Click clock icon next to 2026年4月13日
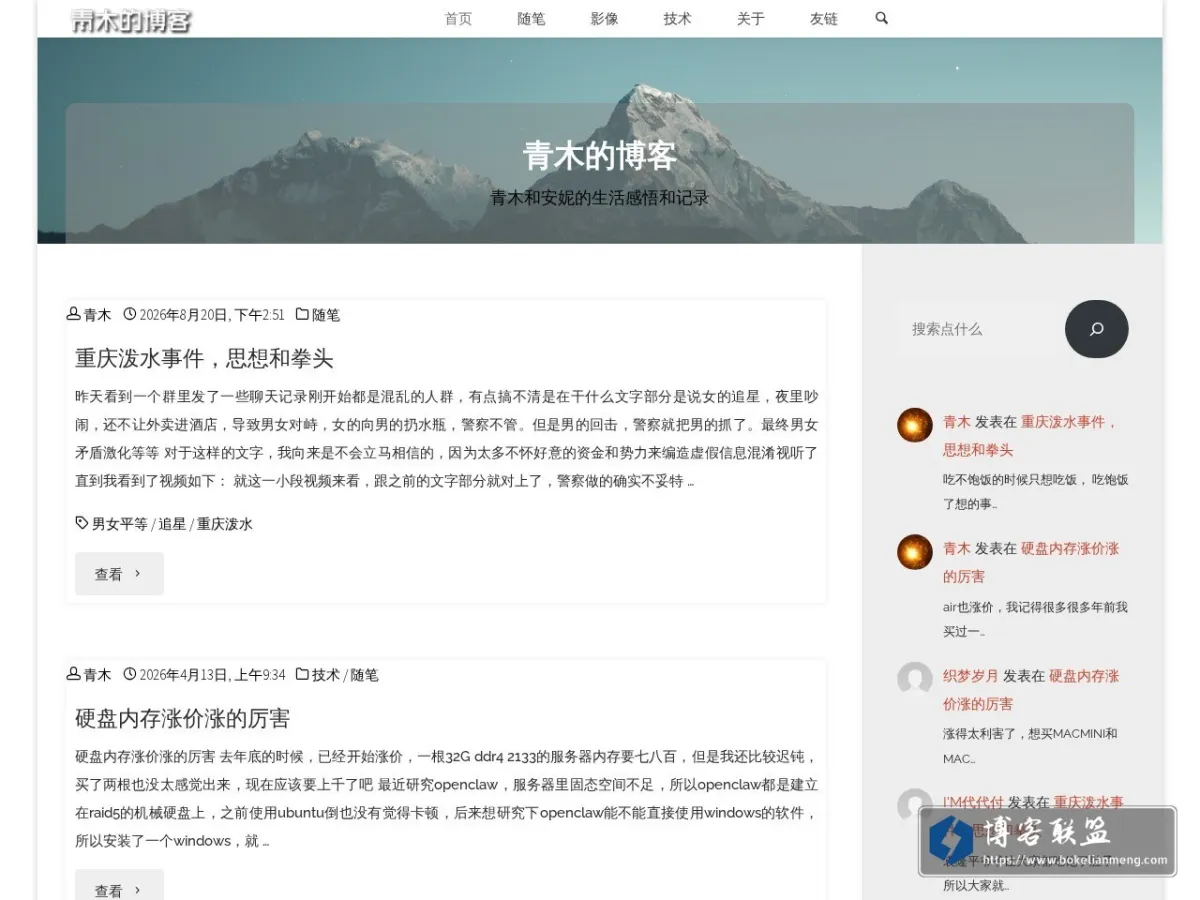Screen dimensions: 1200x900 click(129, 674)
